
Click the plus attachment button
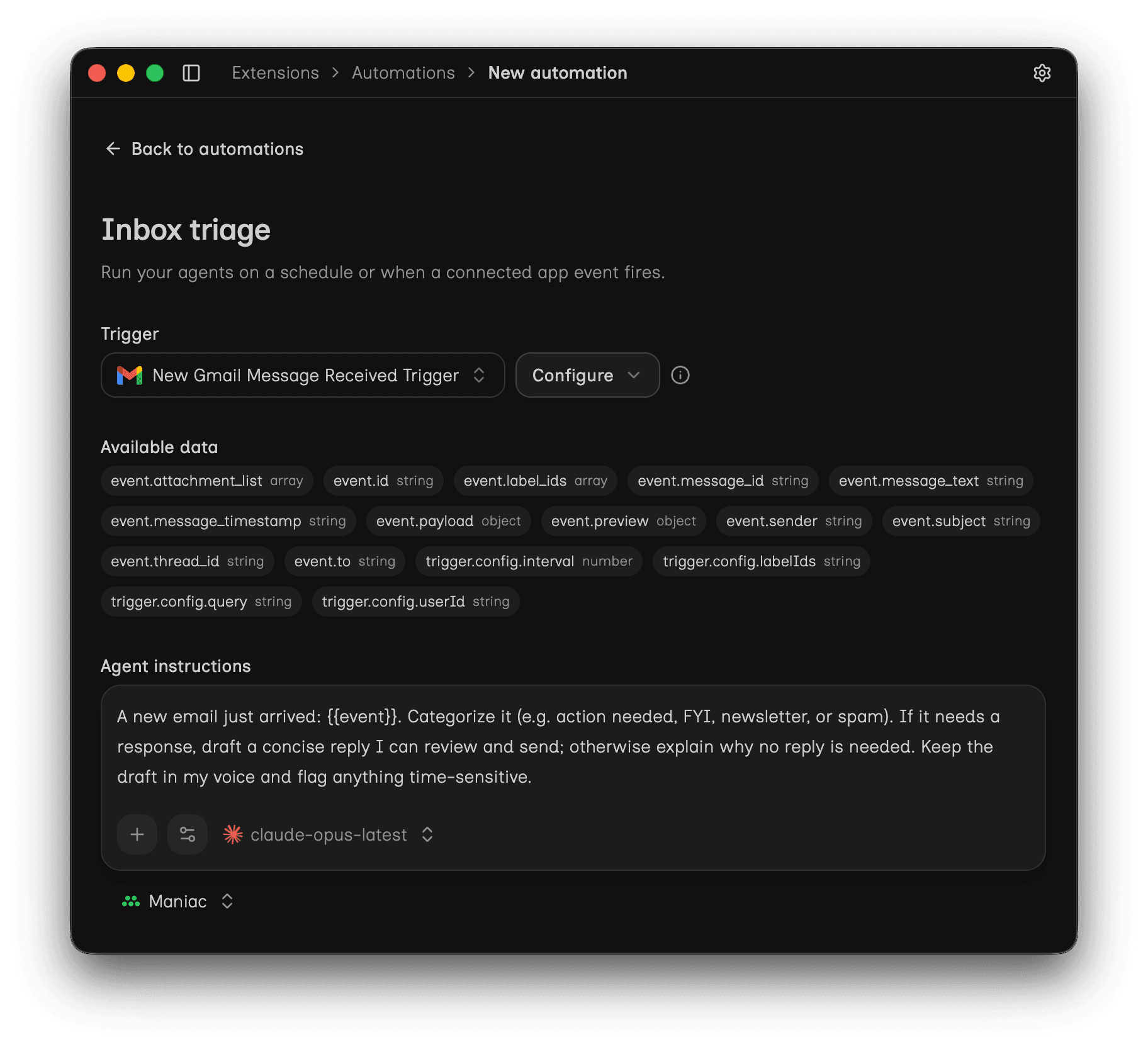click(137, 834)
